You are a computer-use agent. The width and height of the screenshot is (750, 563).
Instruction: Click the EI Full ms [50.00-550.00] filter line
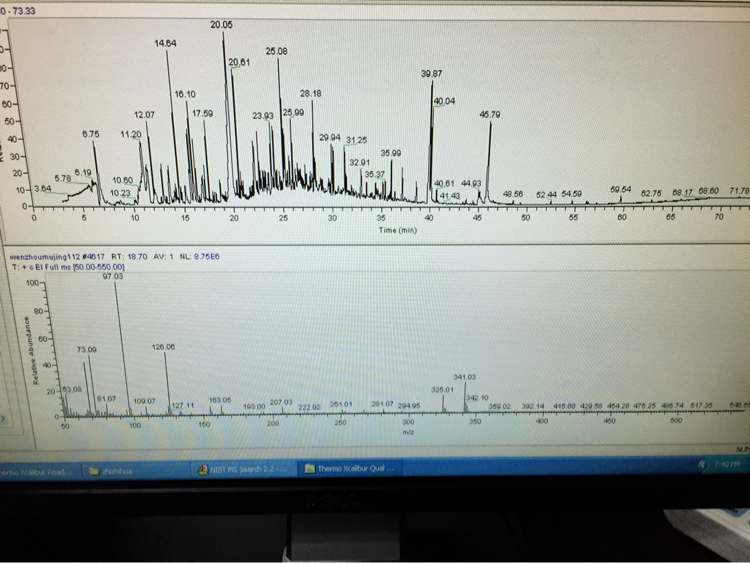(x=67, y=267)
